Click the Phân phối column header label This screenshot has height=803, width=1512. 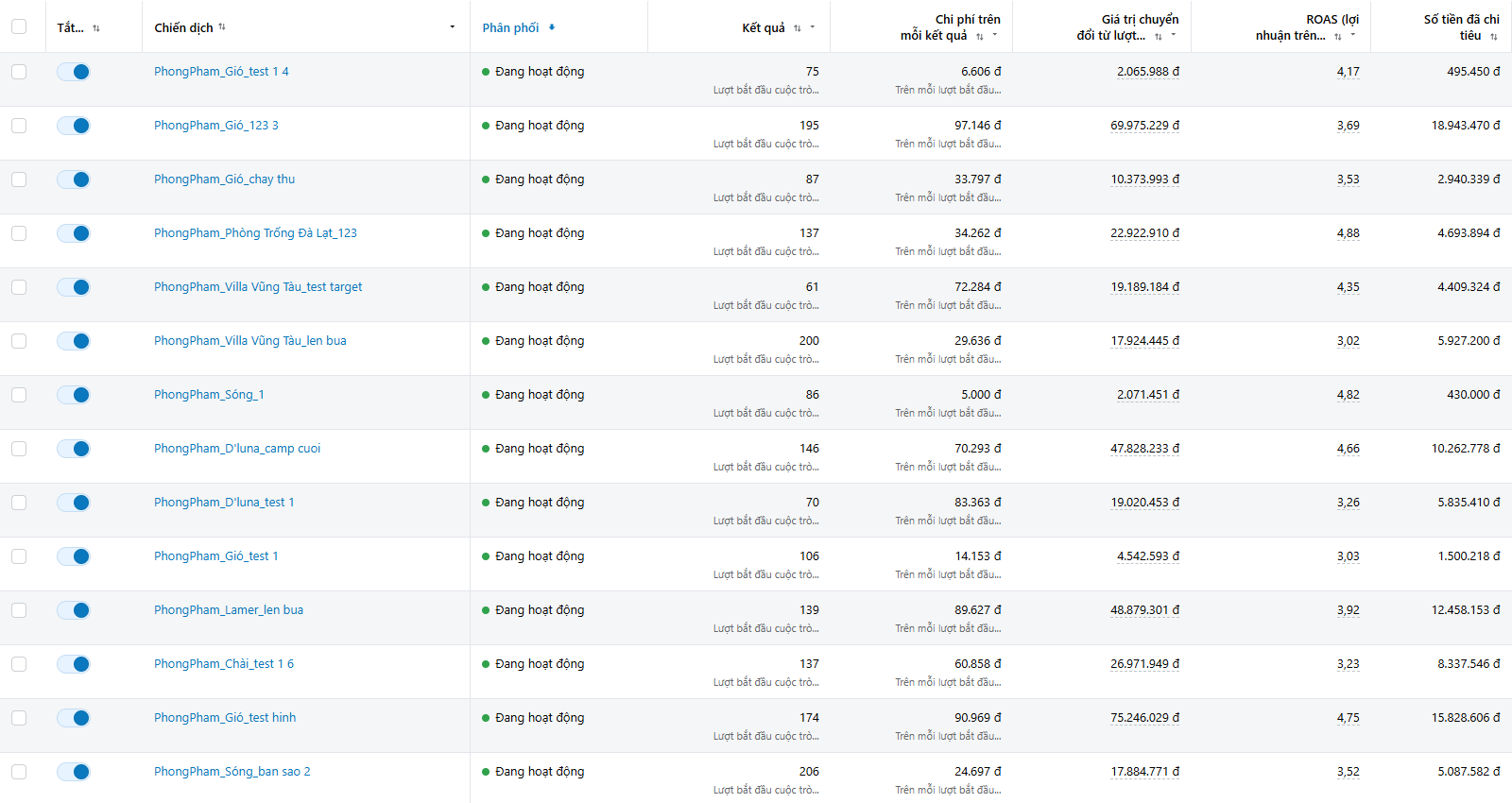(x=510, y=27)
